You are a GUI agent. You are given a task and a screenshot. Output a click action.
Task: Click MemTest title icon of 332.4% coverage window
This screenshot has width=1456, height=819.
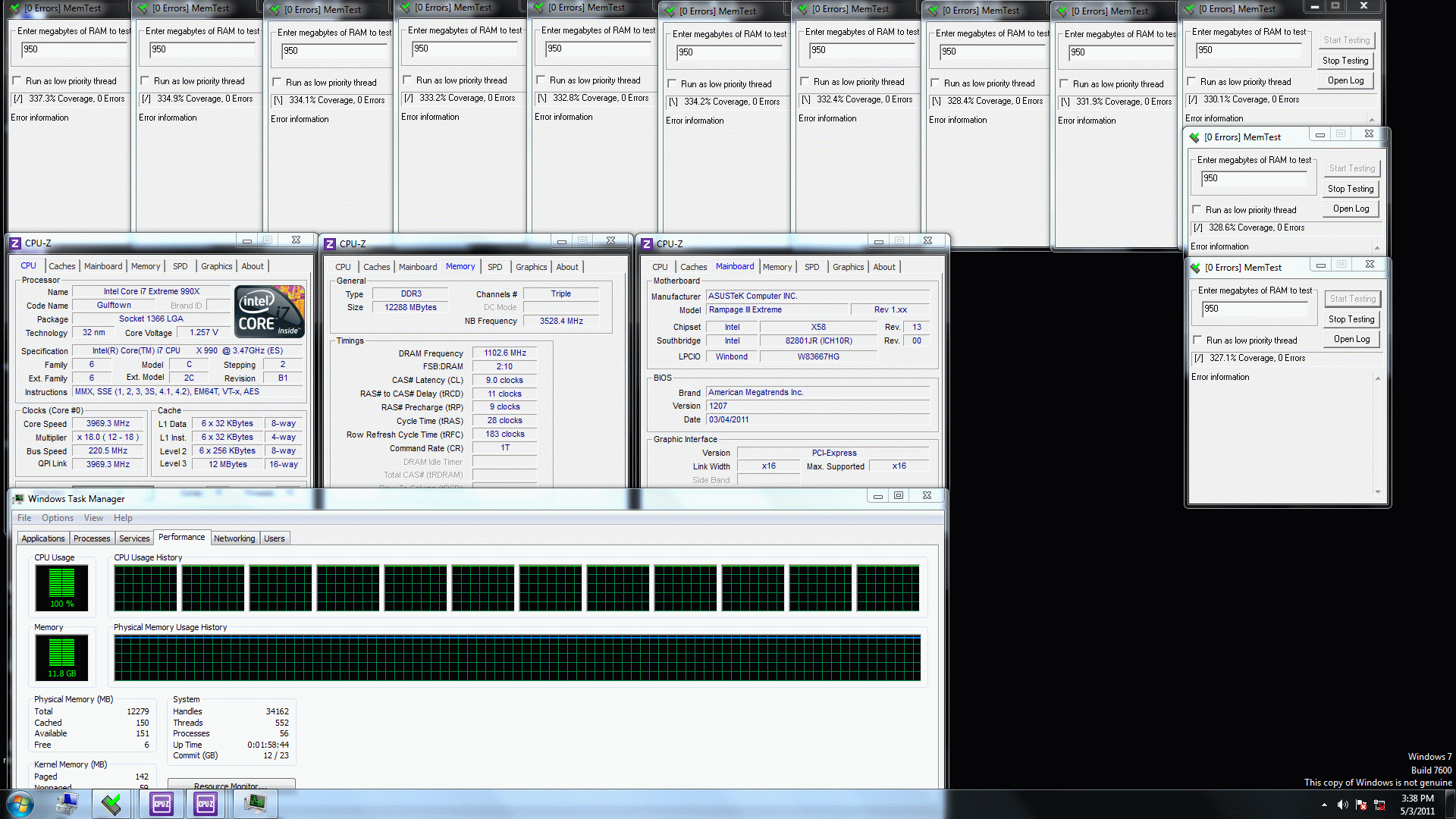point(802,9)
